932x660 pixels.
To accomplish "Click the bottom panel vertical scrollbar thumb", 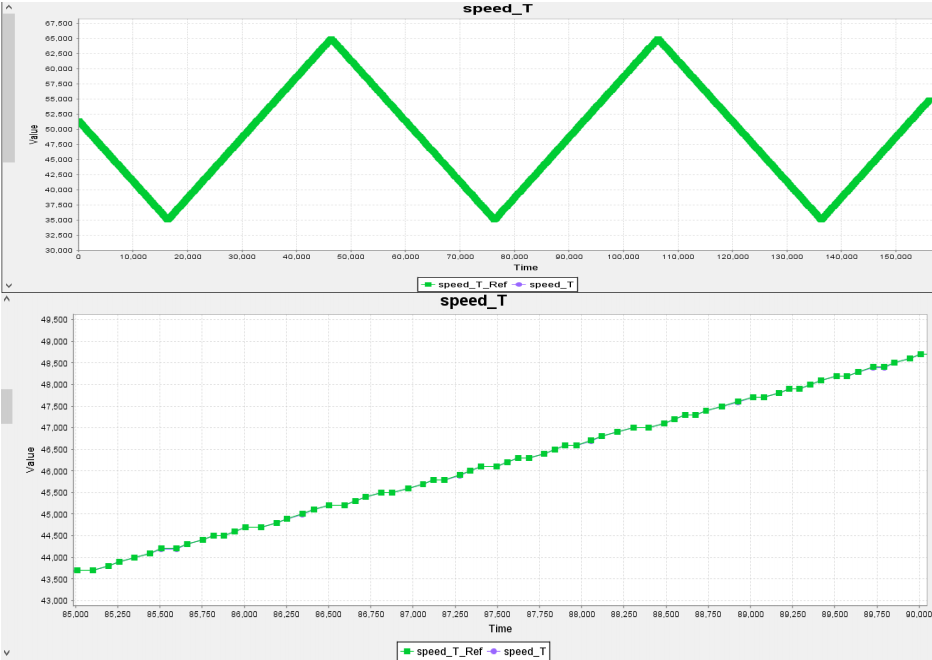I will (x=7, y=406).
